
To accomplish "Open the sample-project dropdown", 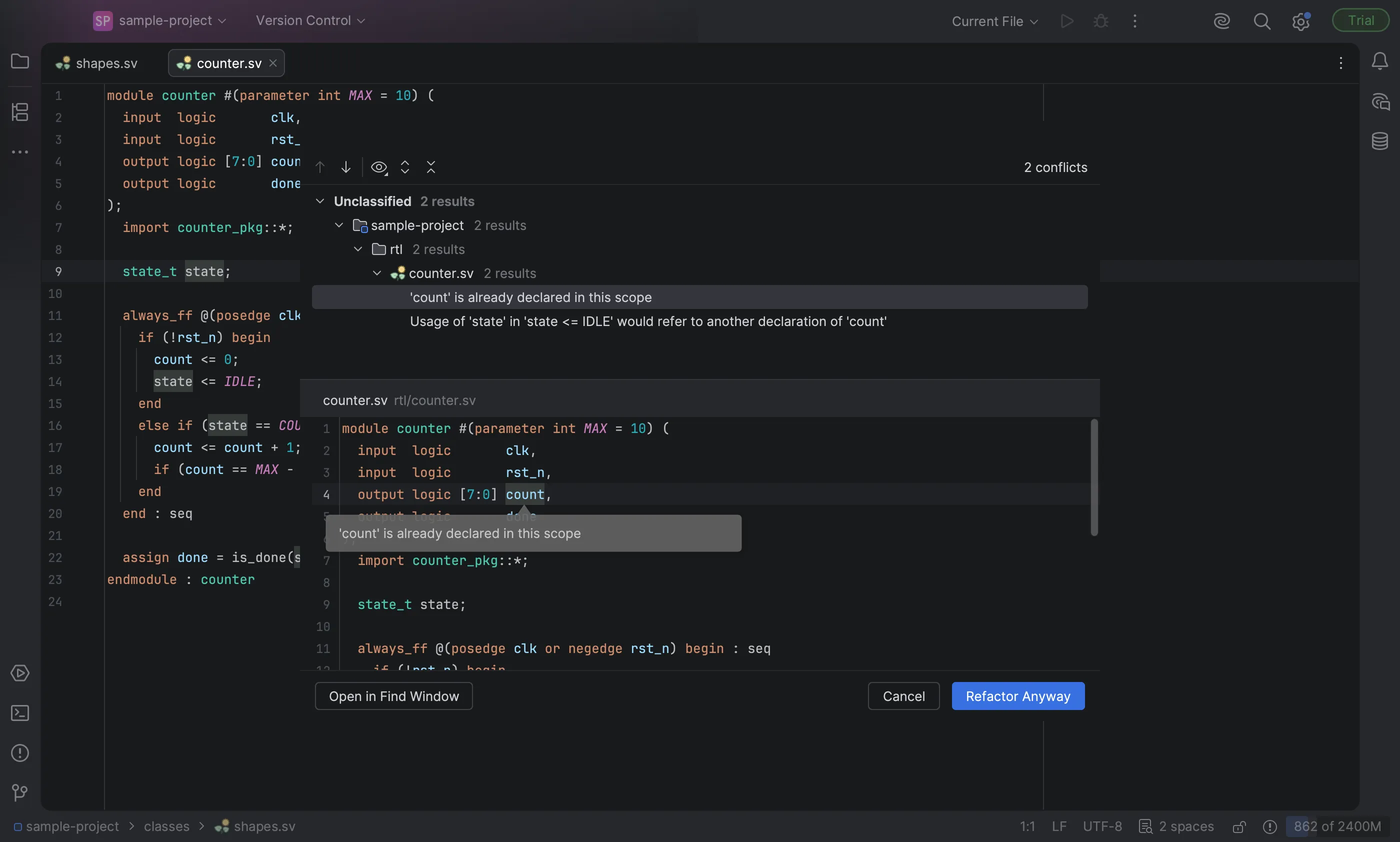I will tap(160, 21).
